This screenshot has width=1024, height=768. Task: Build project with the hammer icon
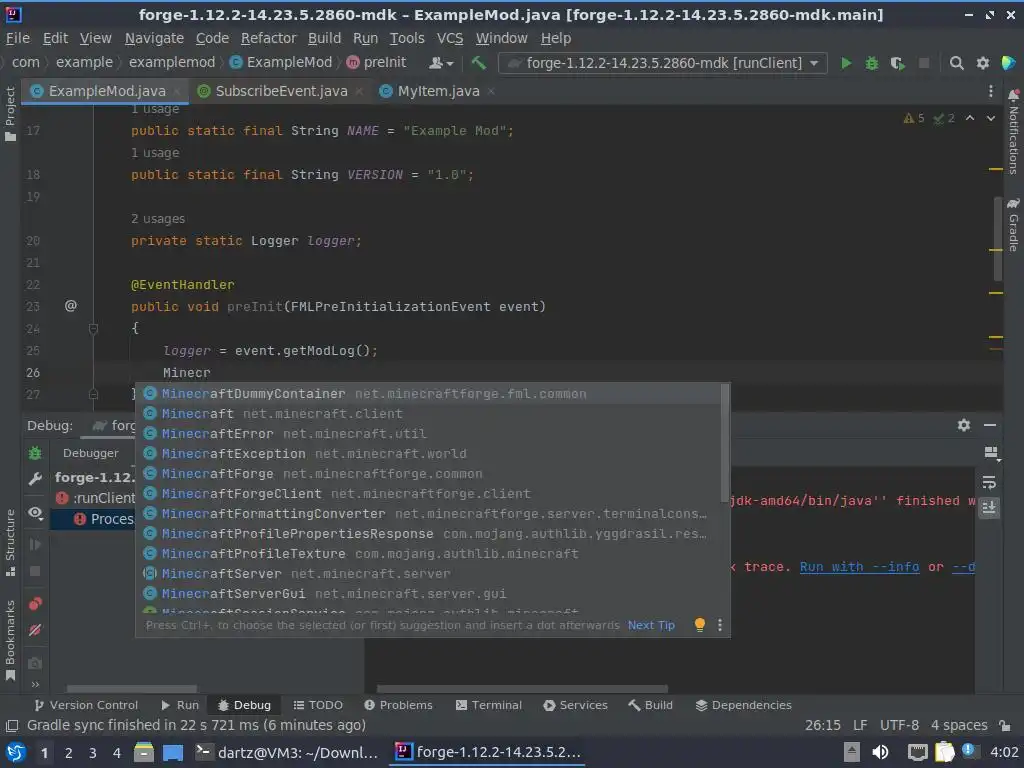click(478, 63)
